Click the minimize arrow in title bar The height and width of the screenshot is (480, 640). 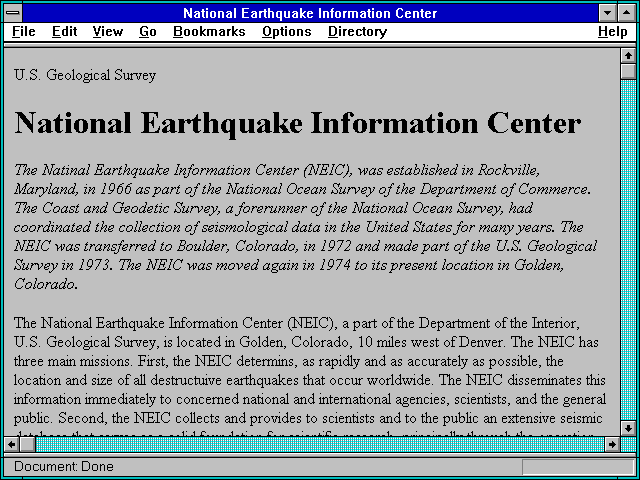[608, 13]
